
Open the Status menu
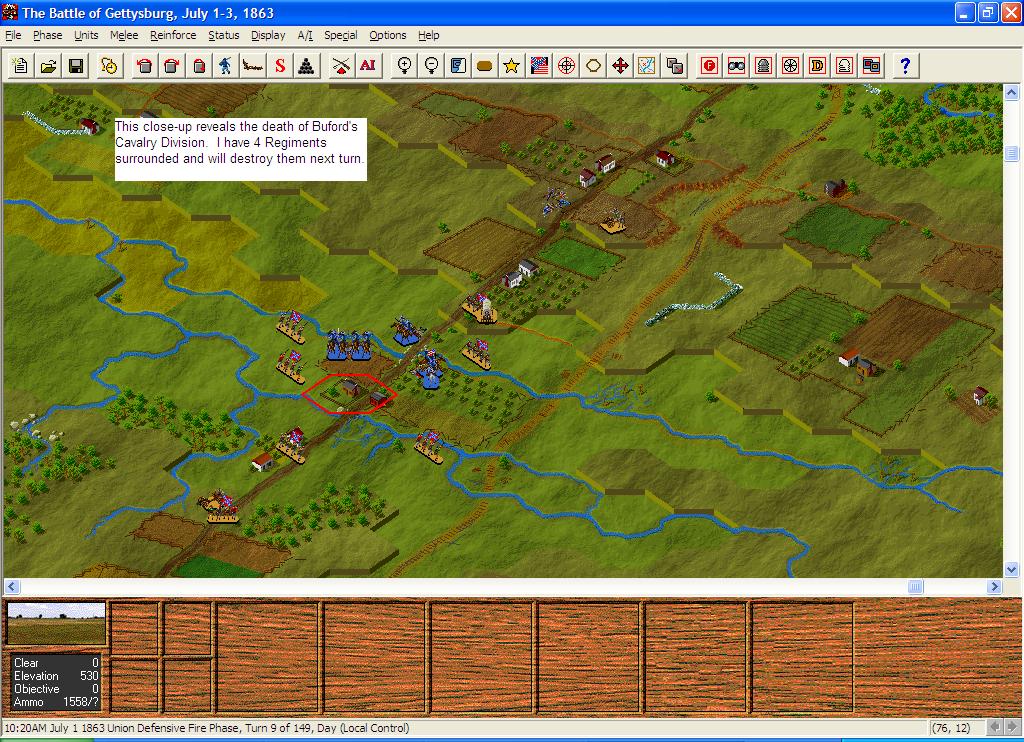pos(224,35)
